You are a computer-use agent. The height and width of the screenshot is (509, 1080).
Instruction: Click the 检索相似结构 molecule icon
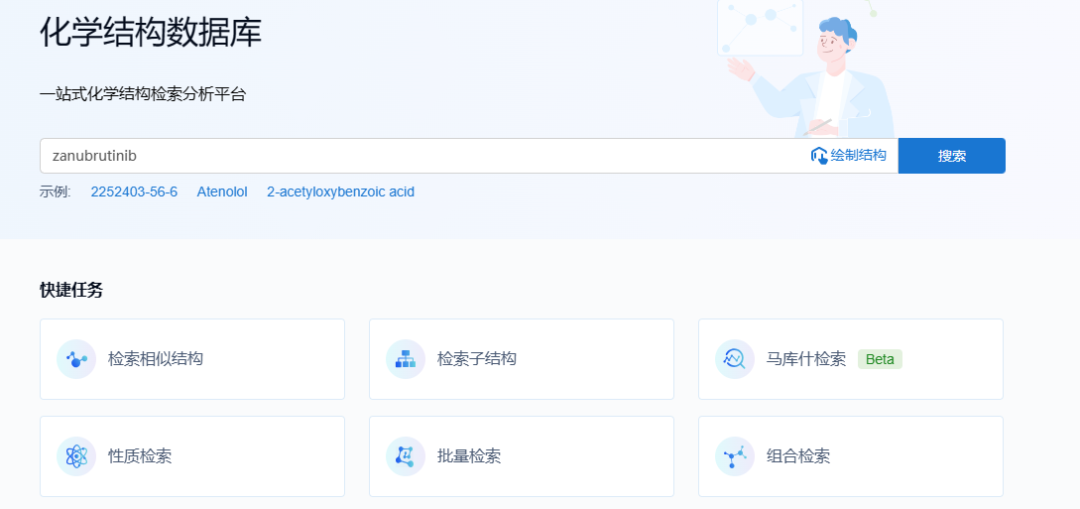coord(76,359)
